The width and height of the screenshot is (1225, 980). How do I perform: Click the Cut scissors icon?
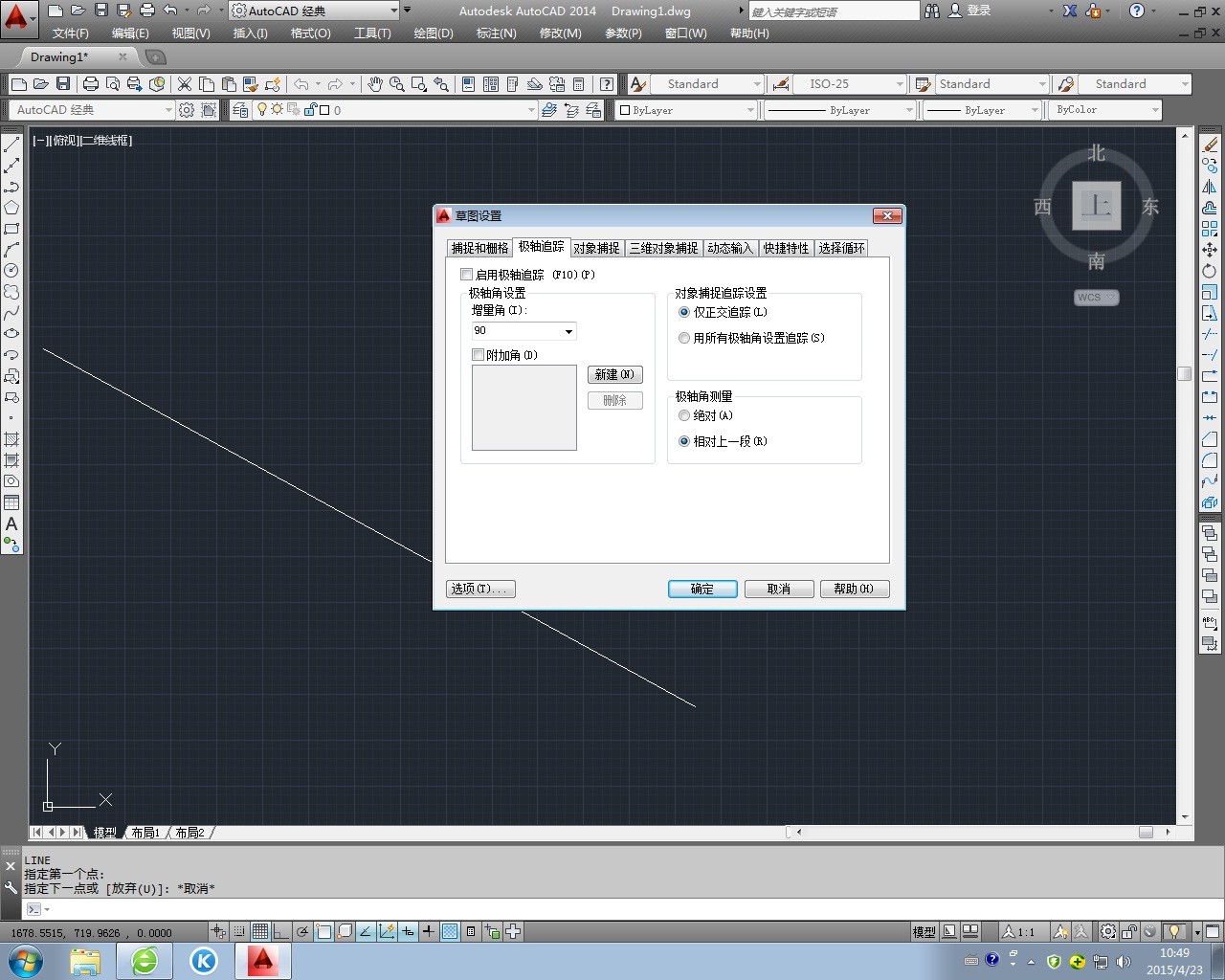[185, 84]
